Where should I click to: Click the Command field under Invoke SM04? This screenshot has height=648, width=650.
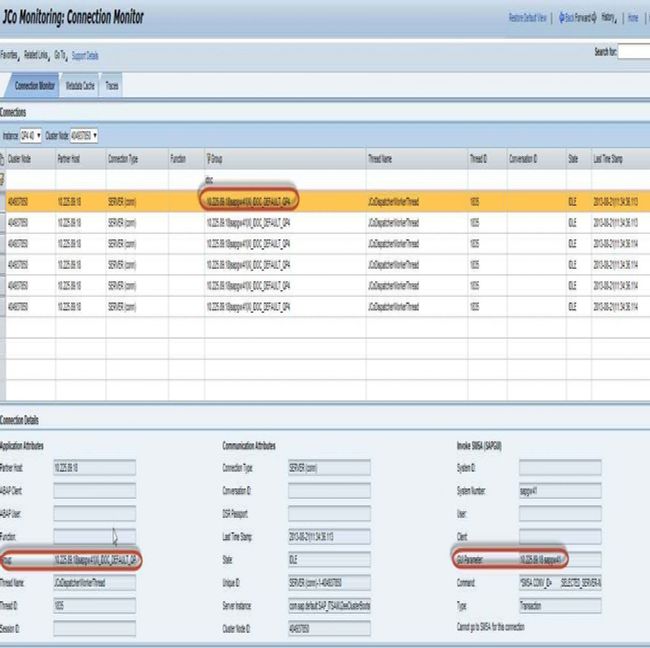560,583
